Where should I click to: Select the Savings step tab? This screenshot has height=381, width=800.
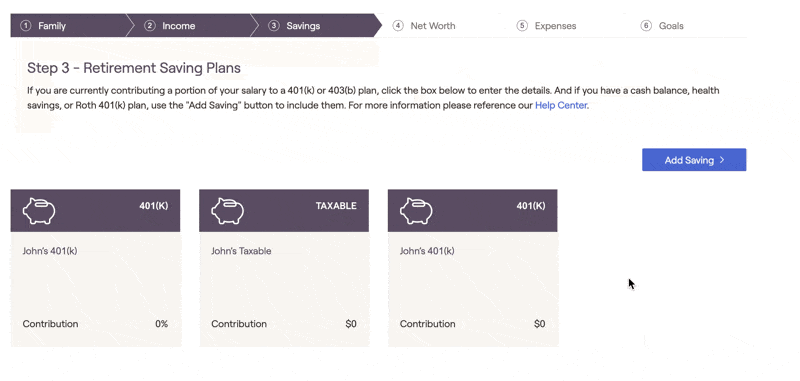(316, 26)
